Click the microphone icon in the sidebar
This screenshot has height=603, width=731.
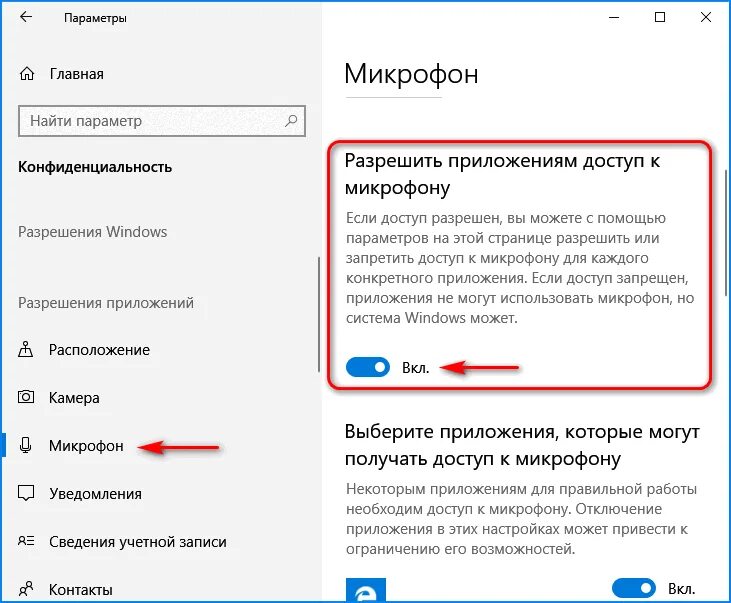click(26, 445)
